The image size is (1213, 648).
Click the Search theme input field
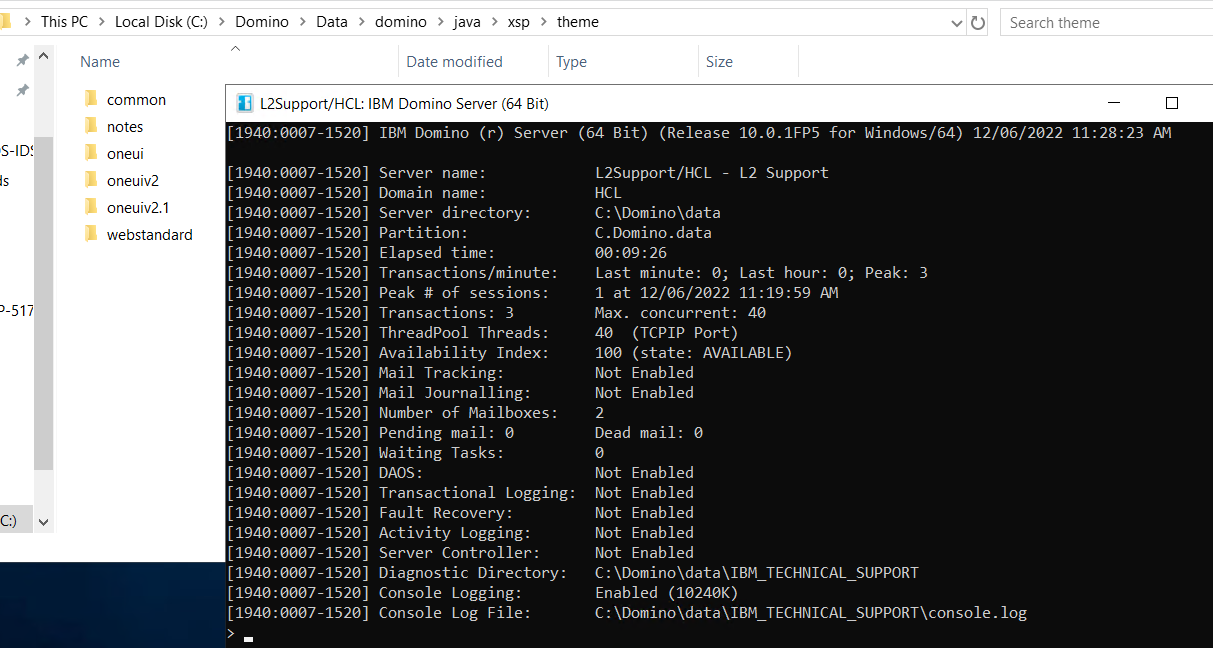point(1100,22)
